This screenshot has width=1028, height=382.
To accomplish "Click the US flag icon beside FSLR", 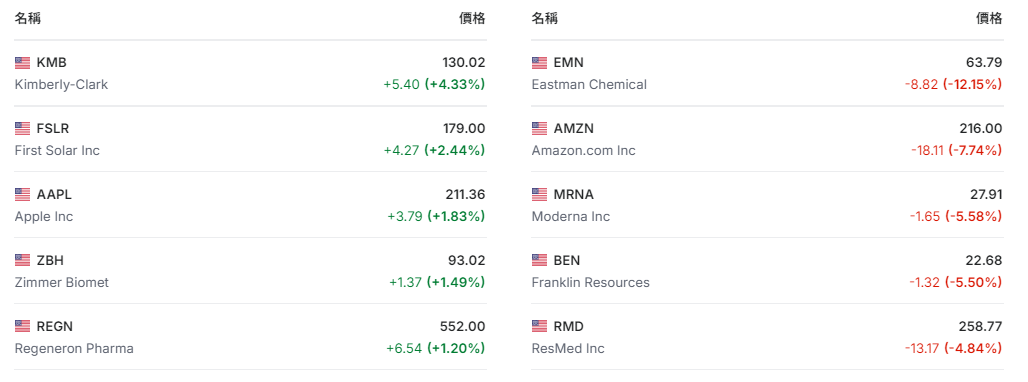I will tap(22, 128).
